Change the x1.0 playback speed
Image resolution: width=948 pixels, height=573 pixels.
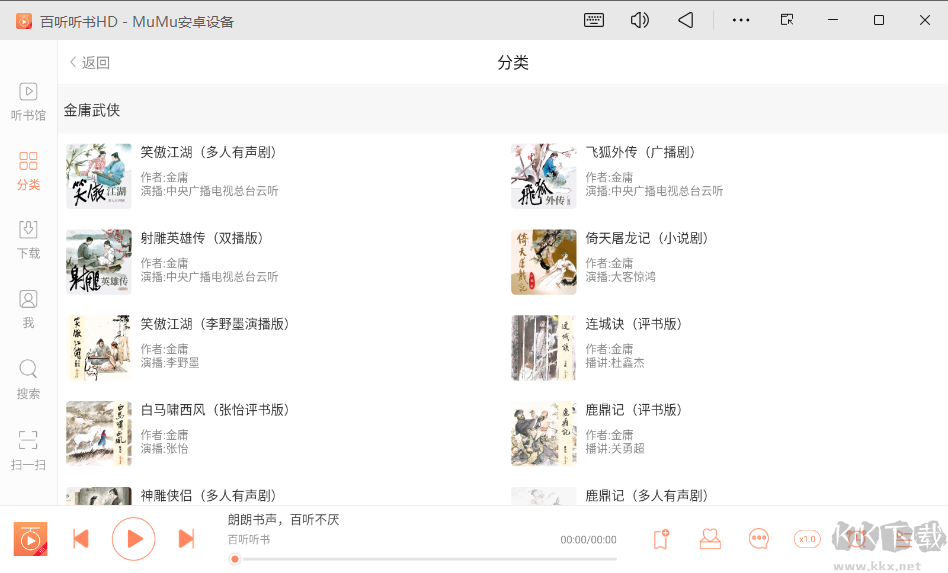(807, 539)
